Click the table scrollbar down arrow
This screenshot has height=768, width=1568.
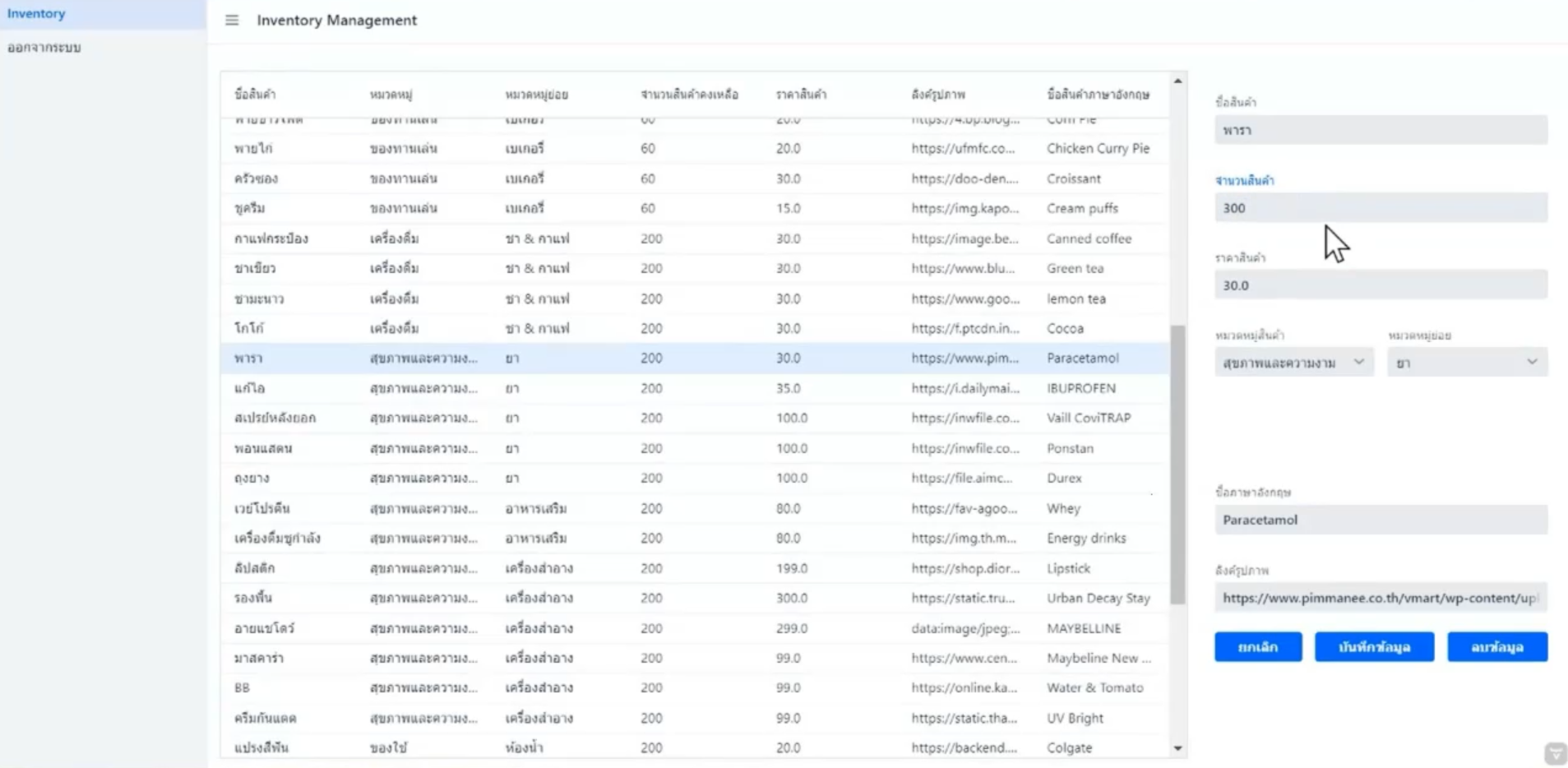coord(1177,748)
